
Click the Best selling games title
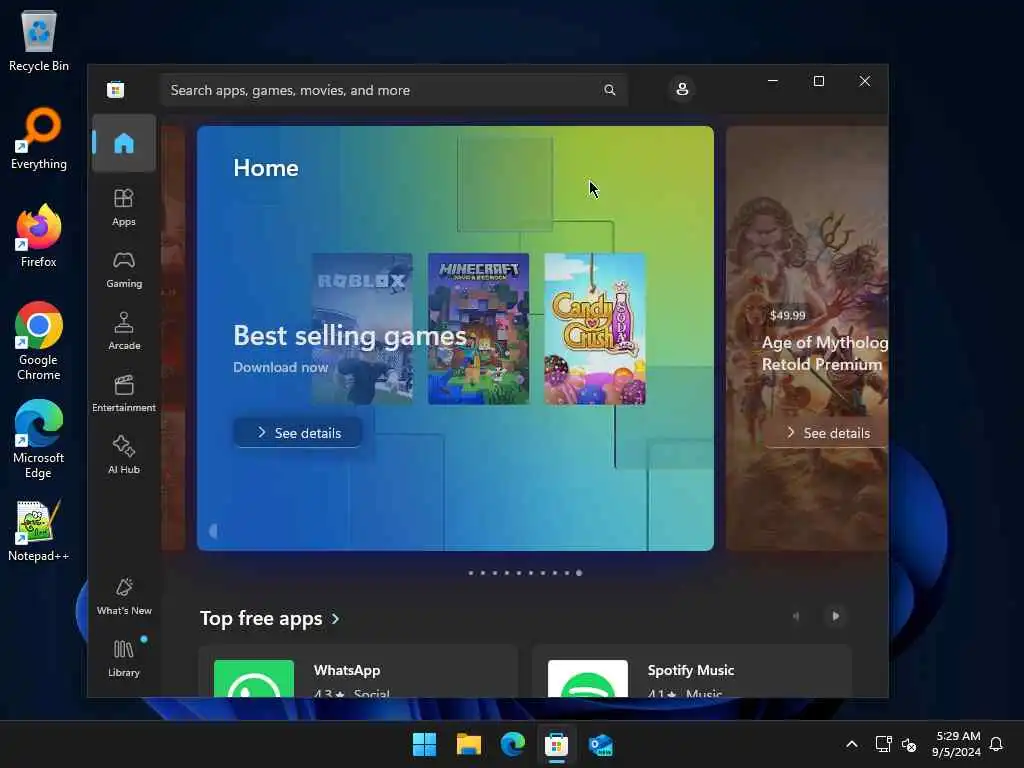[x=349, y=336]
